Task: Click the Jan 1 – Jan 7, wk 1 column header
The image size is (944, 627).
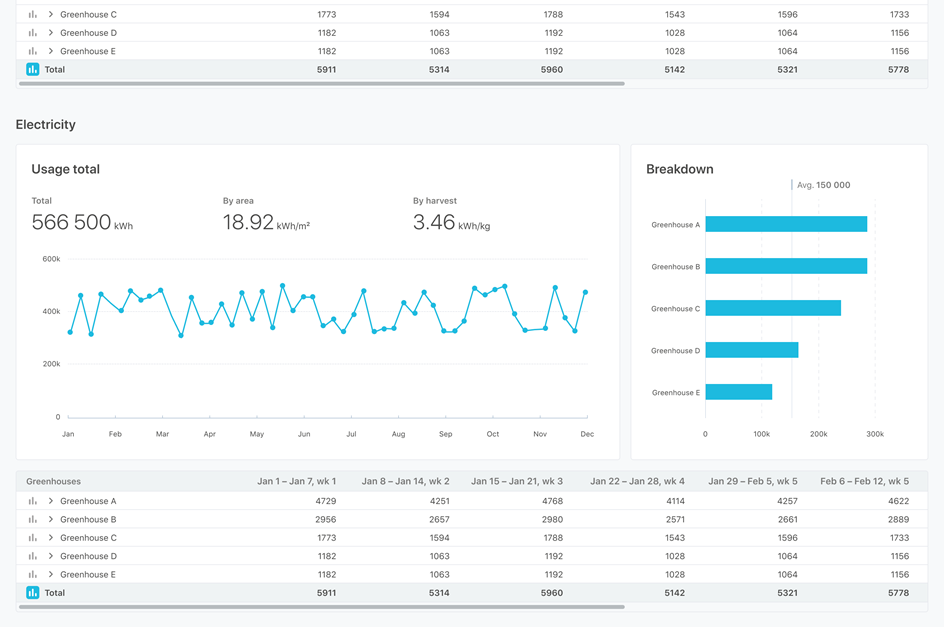Action: 296,481
